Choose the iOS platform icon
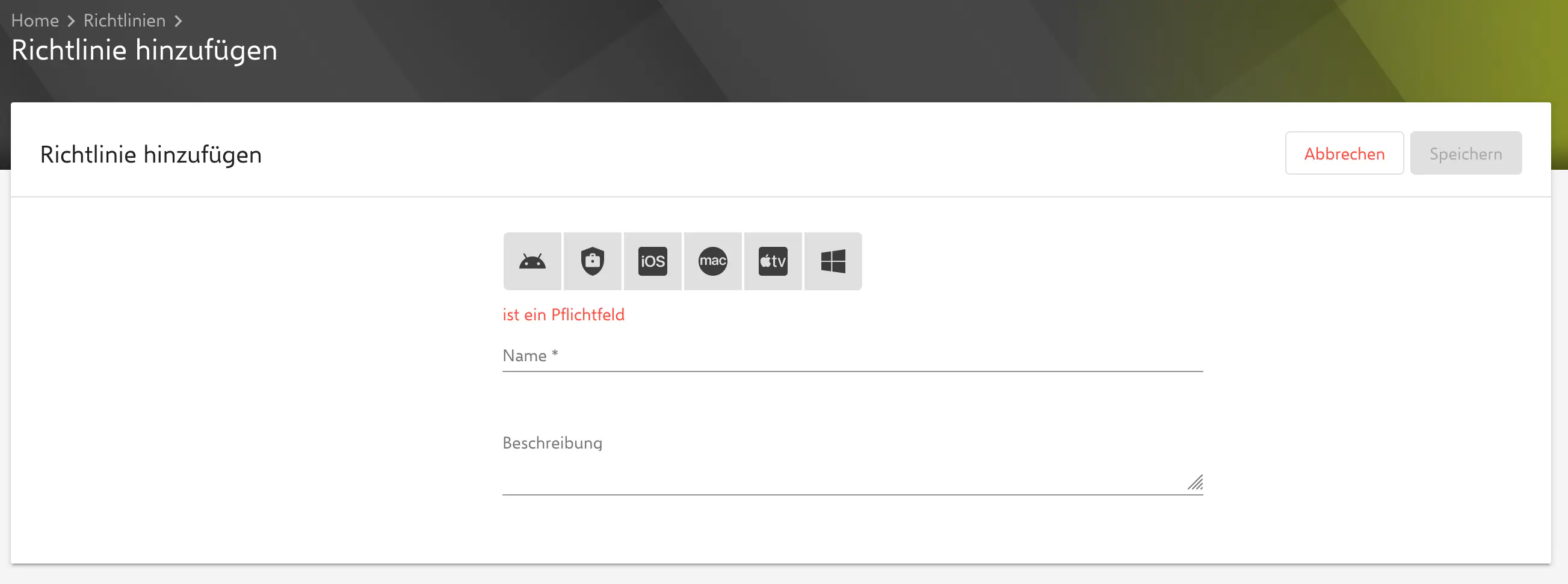 (652, 261)
